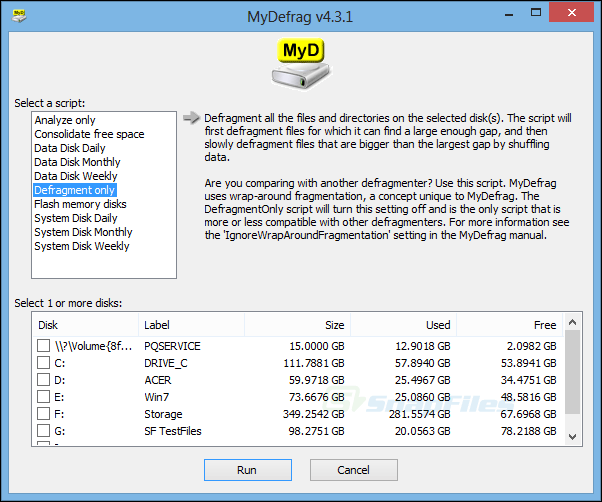Image resolution: width=602 pixels, height=502 pixels.
Task: Sort disks by Used column header
Action: tap(403, 325)
